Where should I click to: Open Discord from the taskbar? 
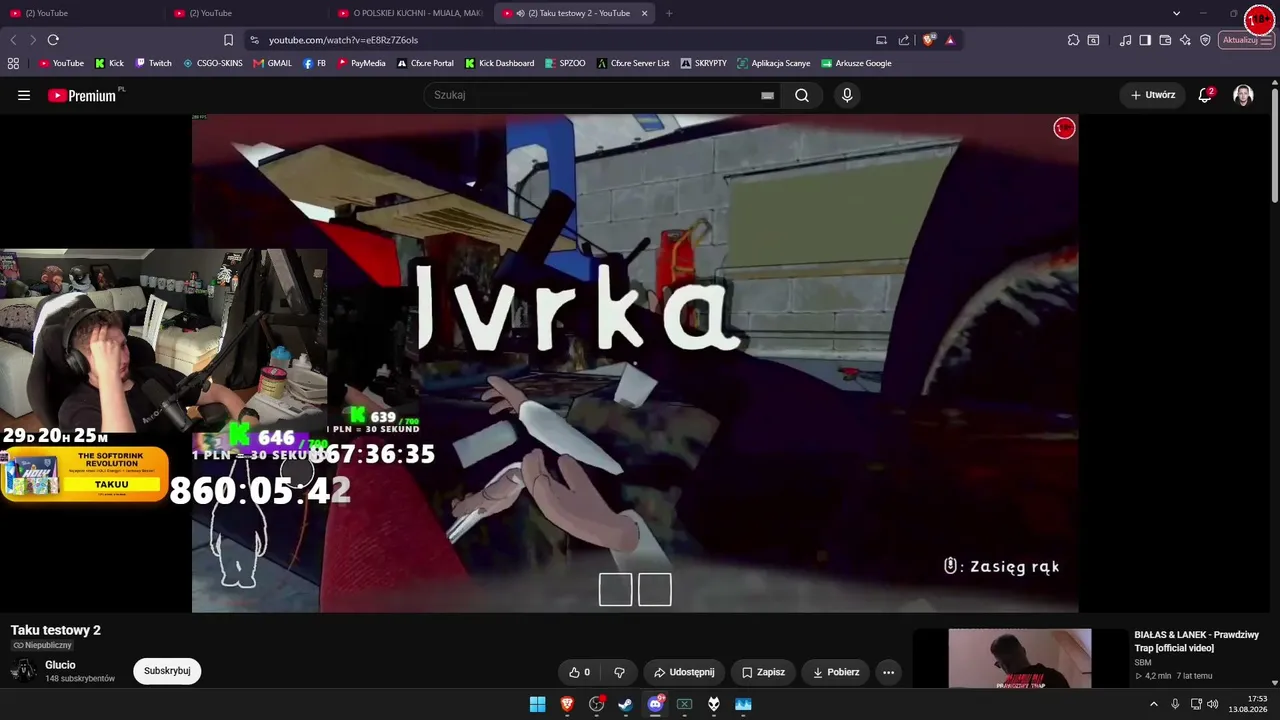point(655,704)
